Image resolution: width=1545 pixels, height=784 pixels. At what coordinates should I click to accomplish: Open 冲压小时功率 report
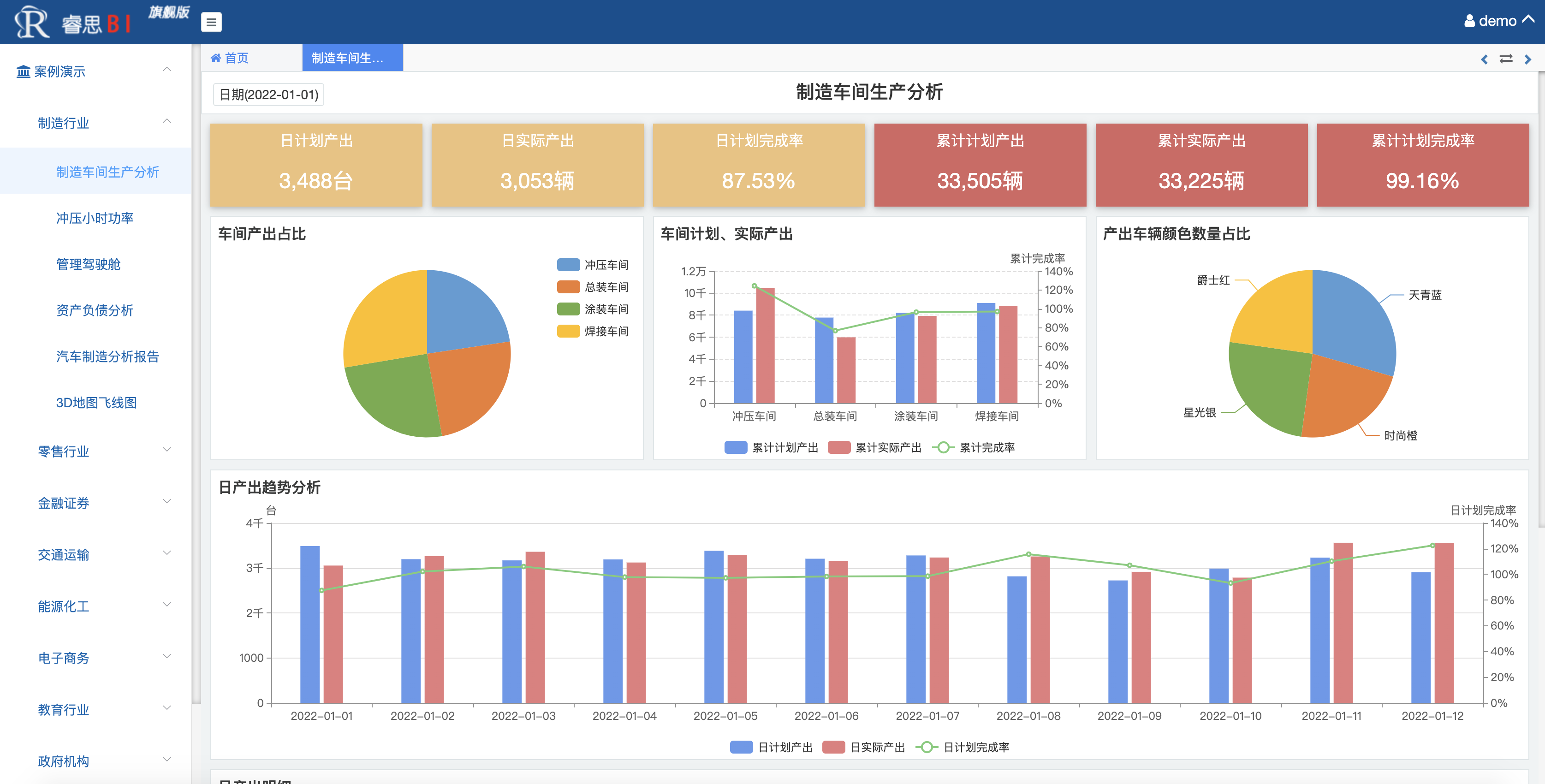click(95, 218)
